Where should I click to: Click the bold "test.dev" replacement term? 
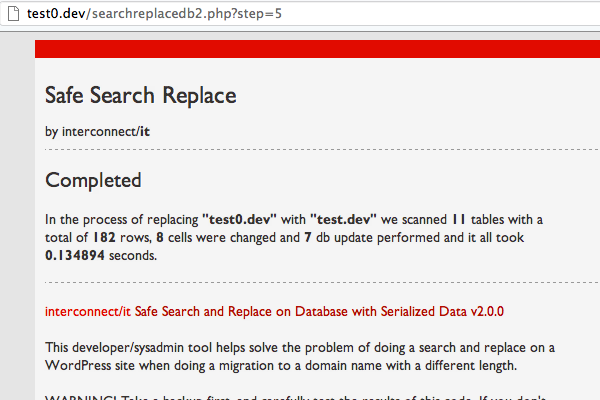tap(343, 219)
